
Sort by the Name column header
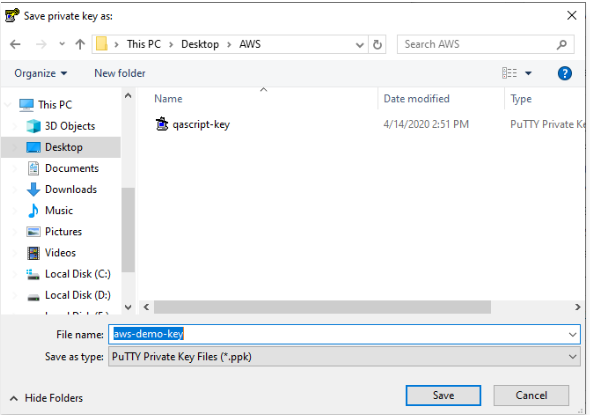(x=168, y=99)
